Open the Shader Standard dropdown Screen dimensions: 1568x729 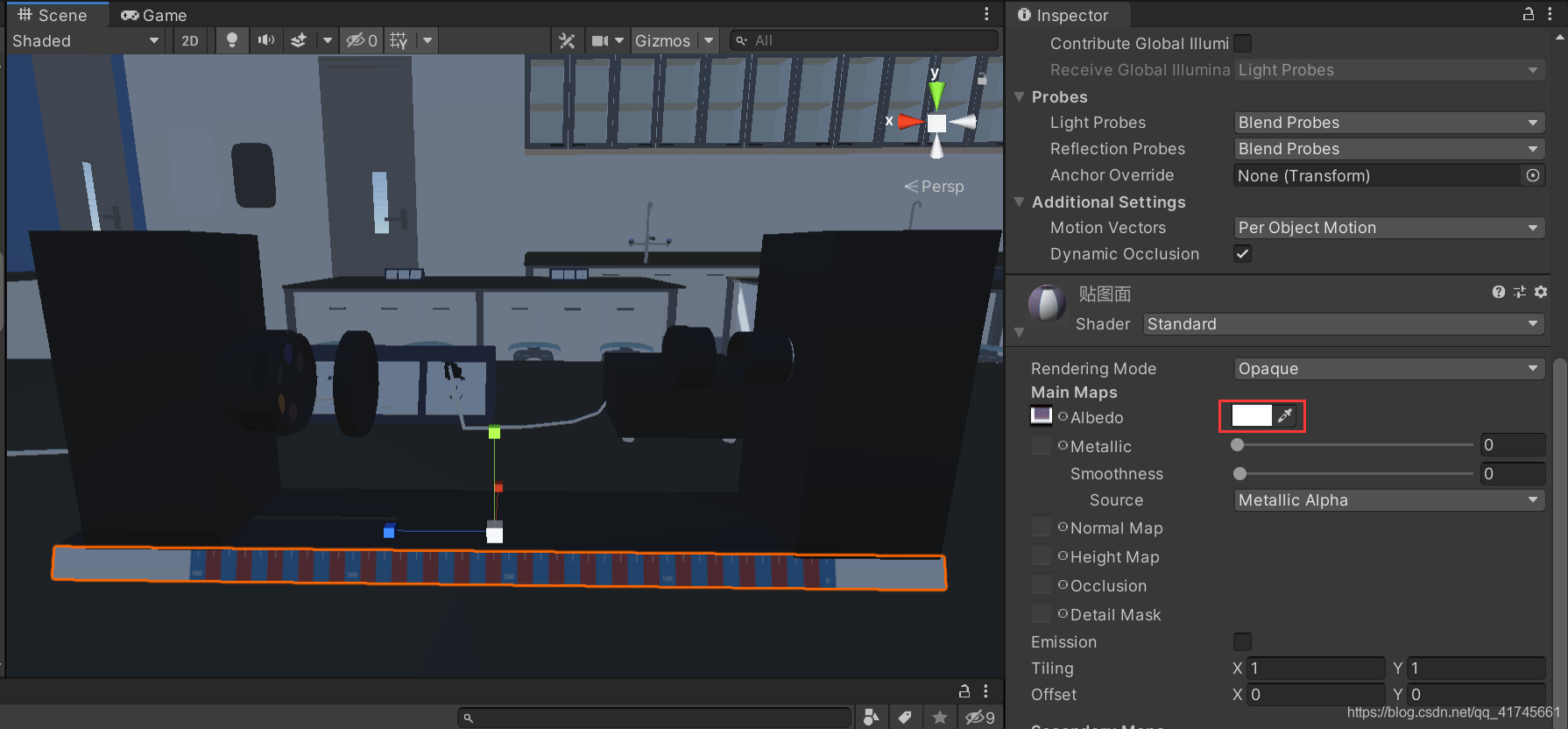(1344, 324)
